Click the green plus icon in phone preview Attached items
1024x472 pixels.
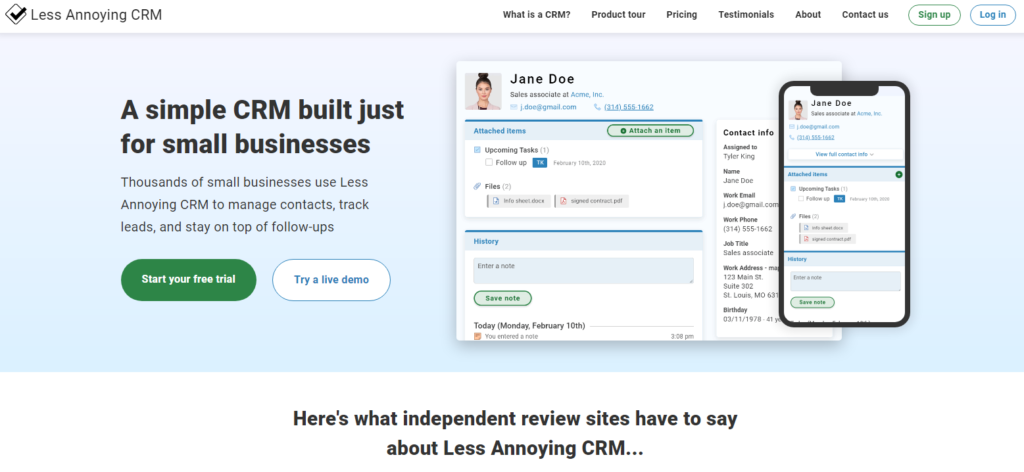click(899, 174)
